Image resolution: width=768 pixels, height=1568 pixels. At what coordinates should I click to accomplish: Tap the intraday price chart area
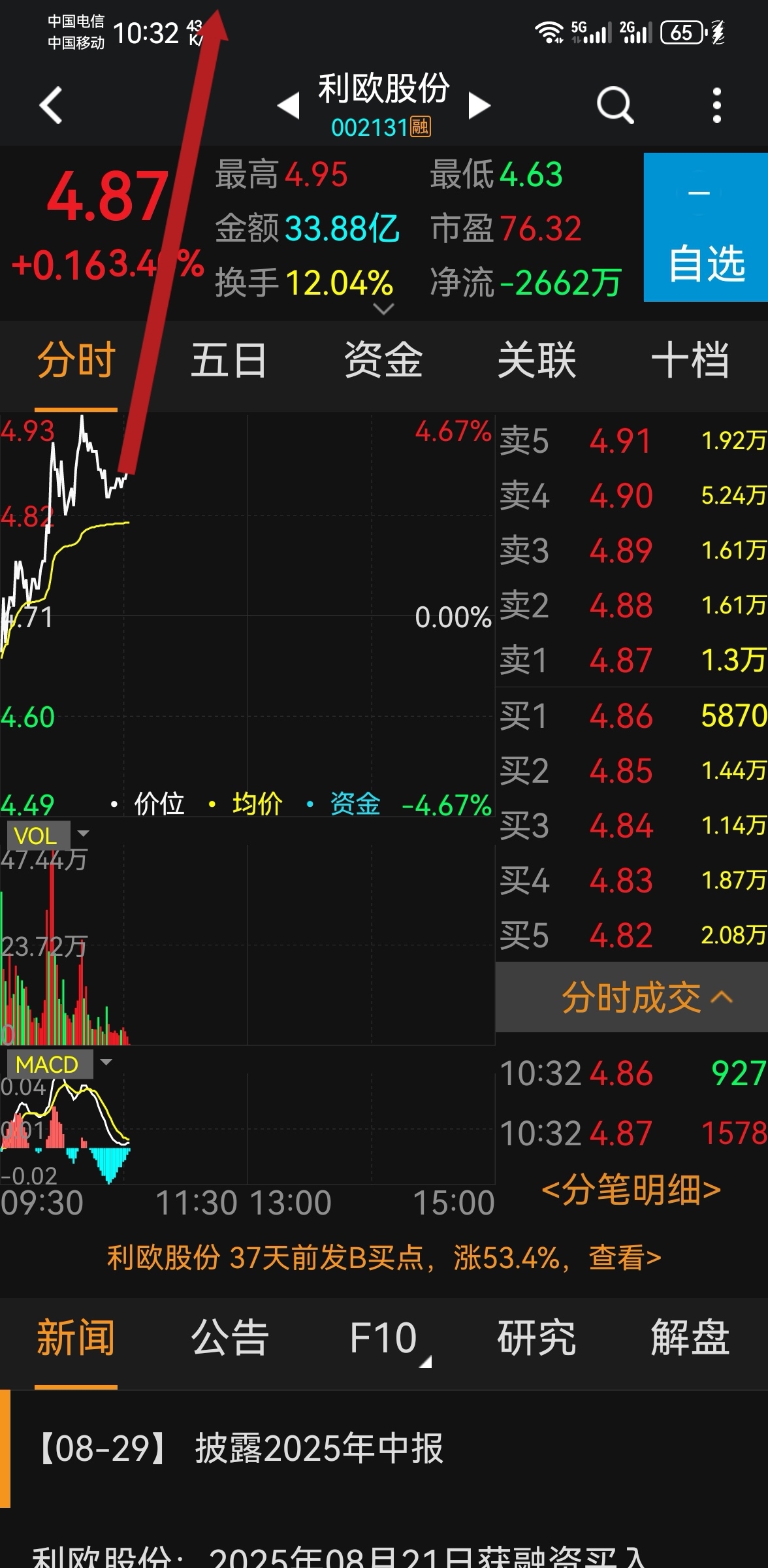(248, 614)
